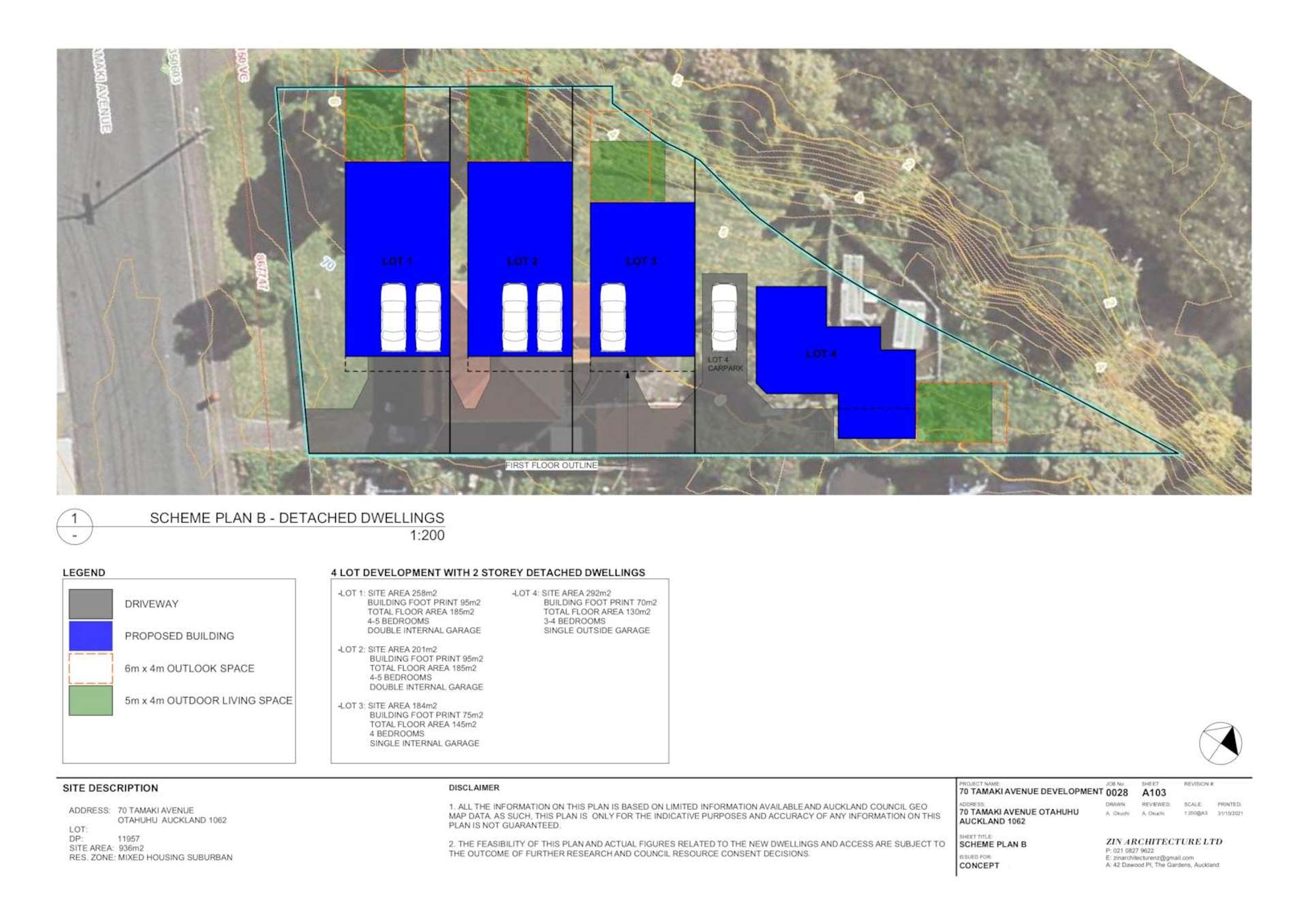Click 'LOT 3: SITE AREA 184m2' text

388,706
